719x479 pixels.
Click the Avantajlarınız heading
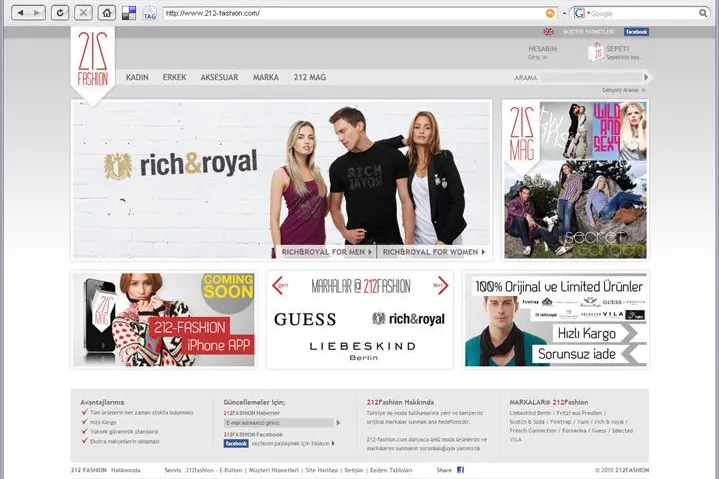click(x=102, y=402)
